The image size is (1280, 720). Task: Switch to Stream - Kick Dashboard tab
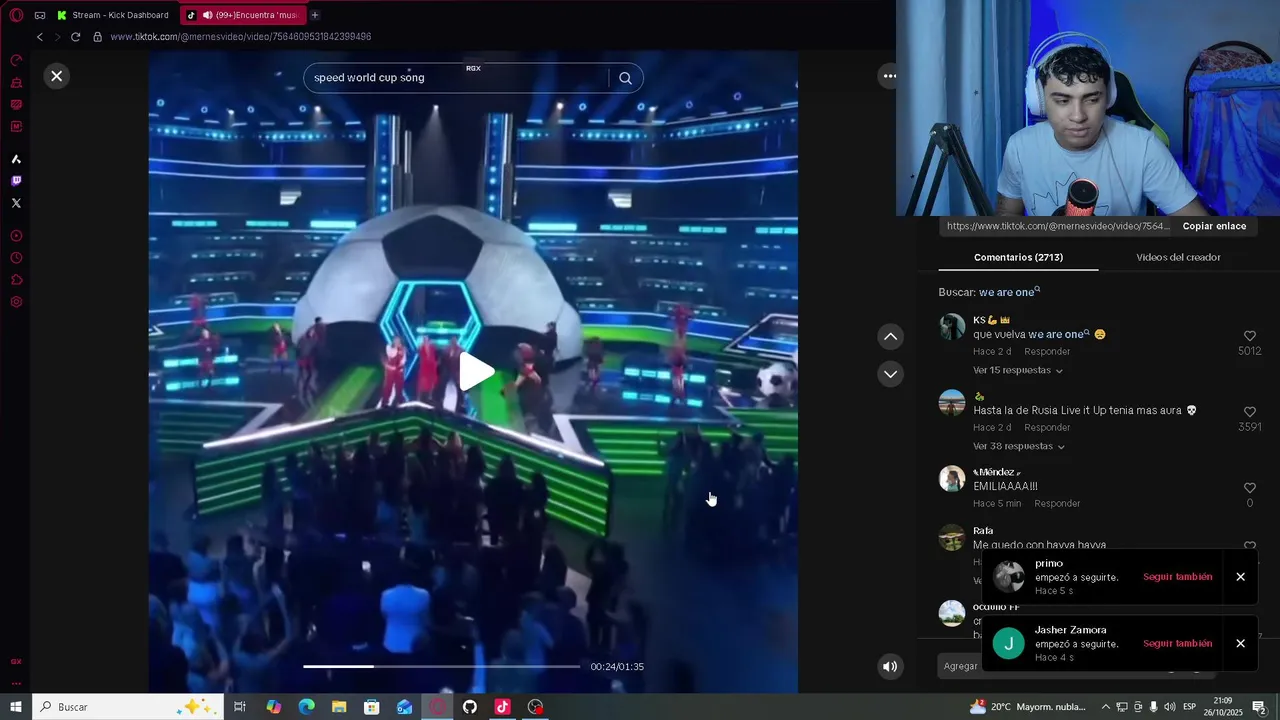[113, 15]
